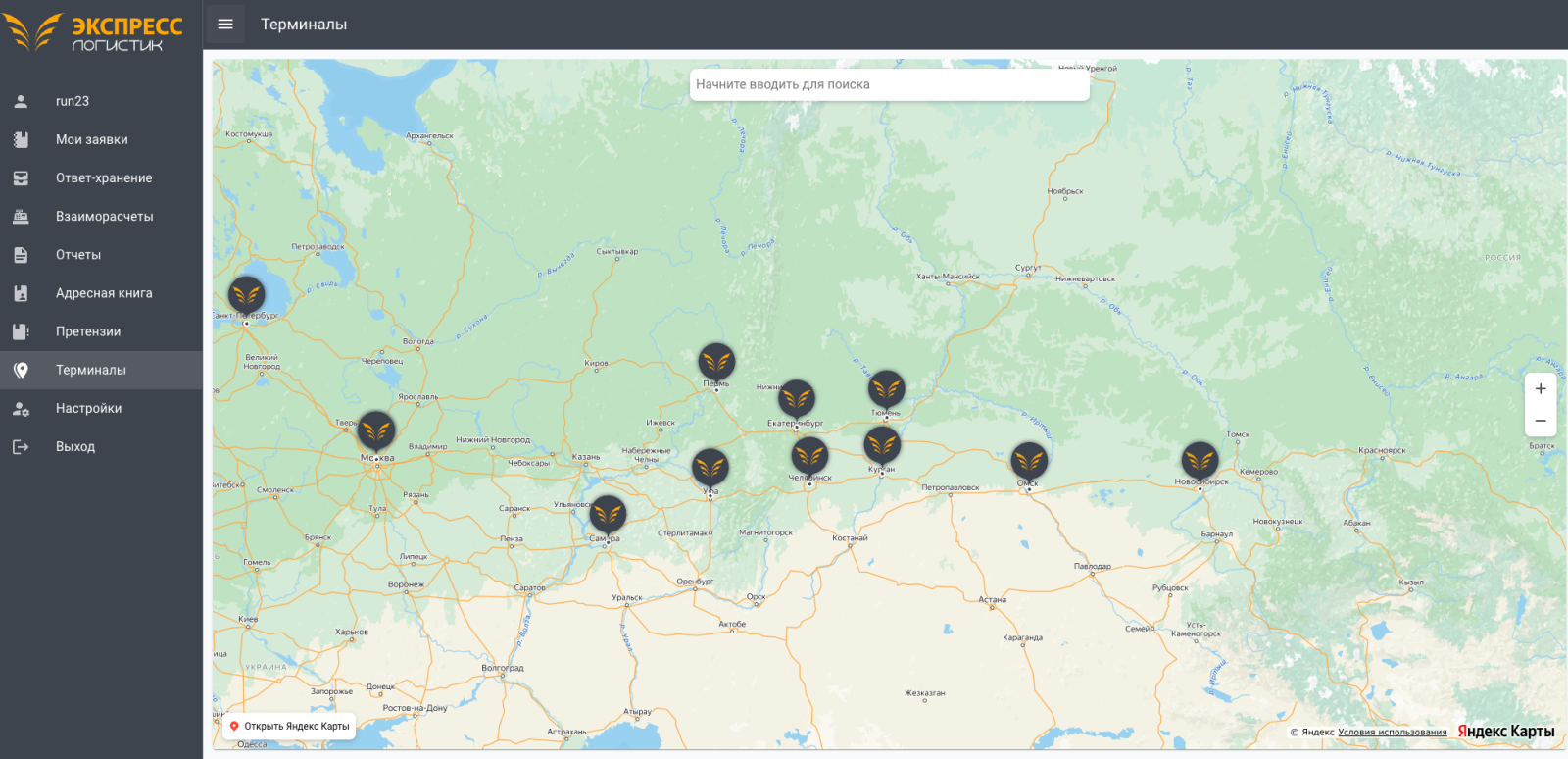Select the Novosibirsk terminal marker

pos(1200,461)
